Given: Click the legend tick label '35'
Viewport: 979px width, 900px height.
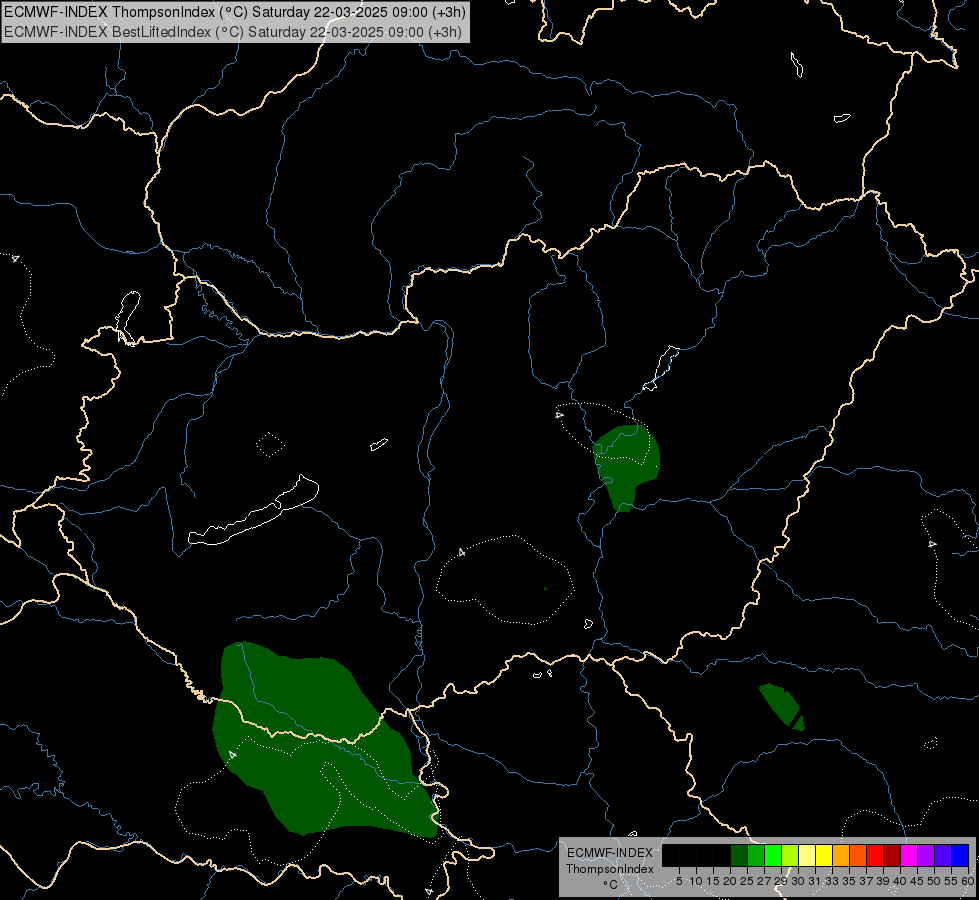Looking at the screenshot, I should click(x=849, y=881).
